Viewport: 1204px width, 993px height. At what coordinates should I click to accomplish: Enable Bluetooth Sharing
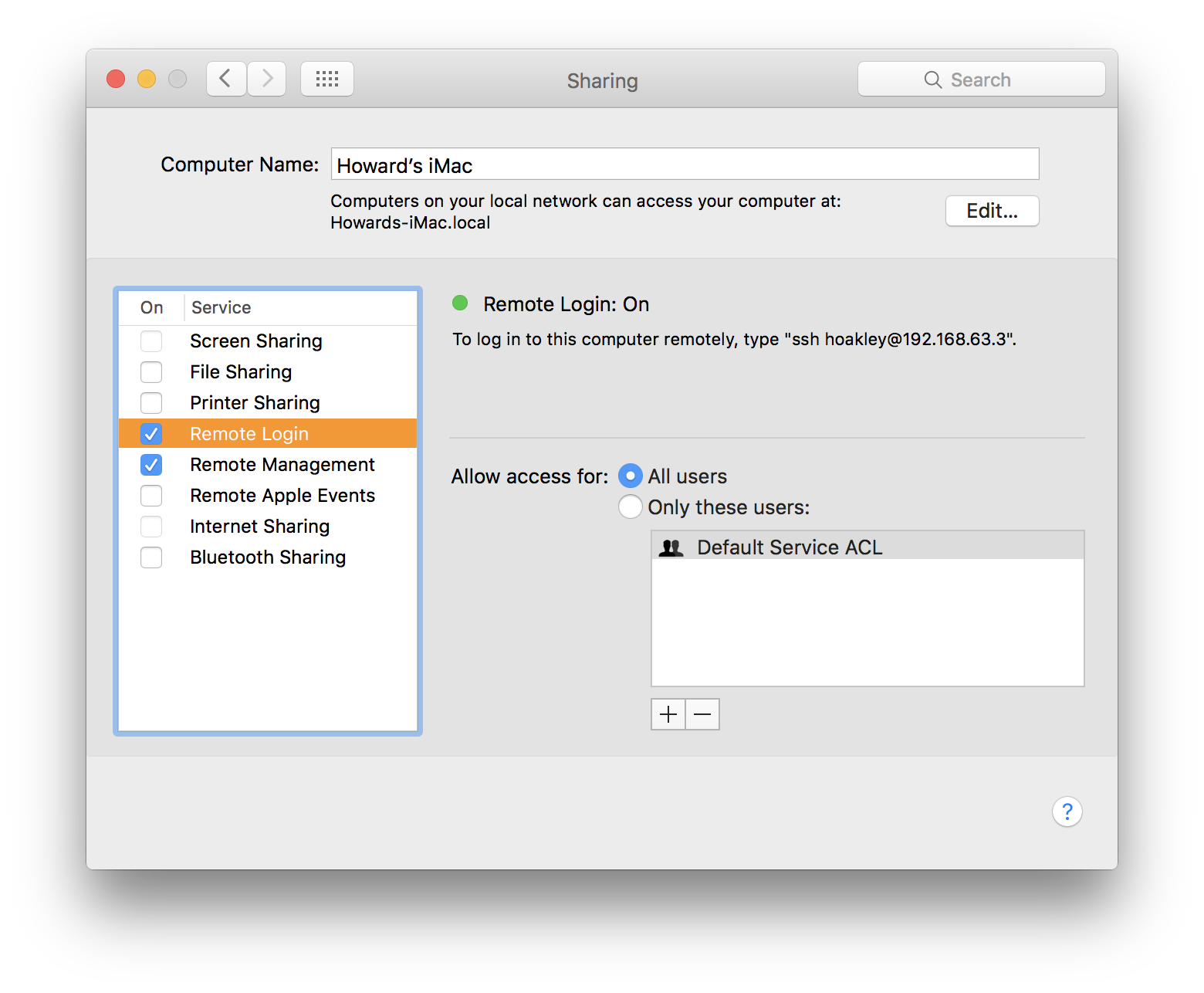(x=151, y=557)
